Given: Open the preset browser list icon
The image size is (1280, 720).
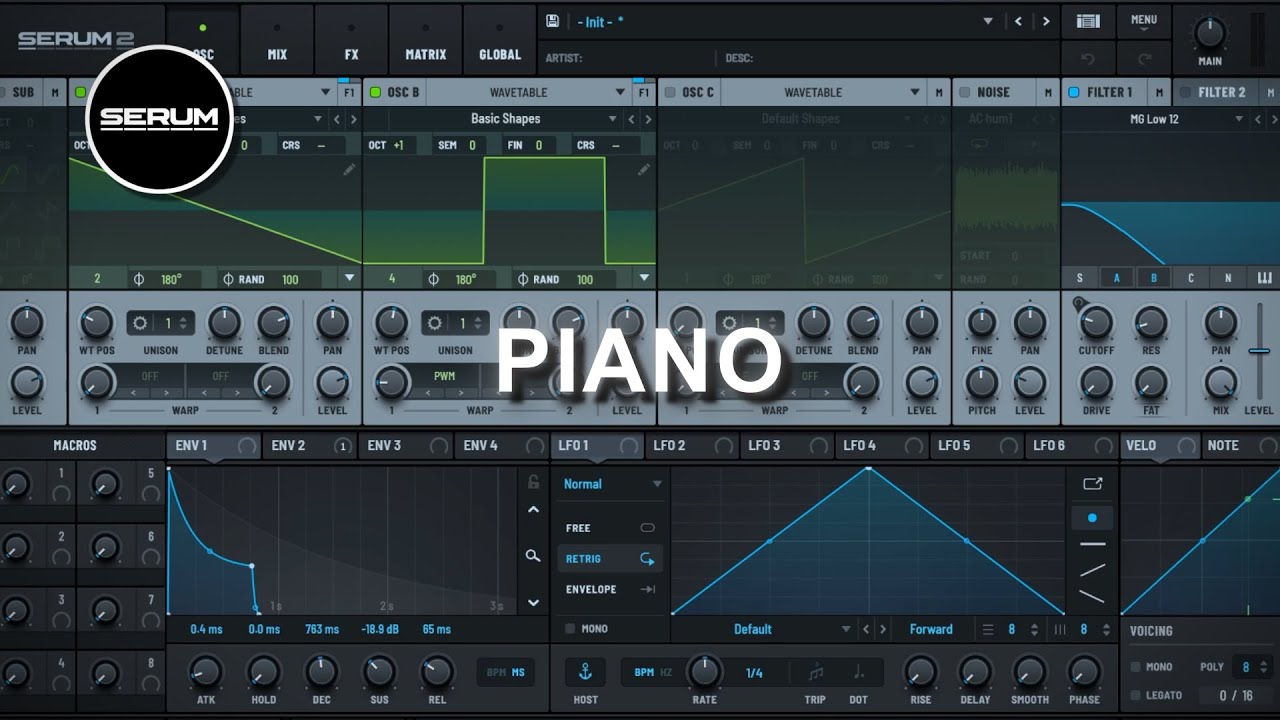Looking at the screenshot, I should point(1088,21).
